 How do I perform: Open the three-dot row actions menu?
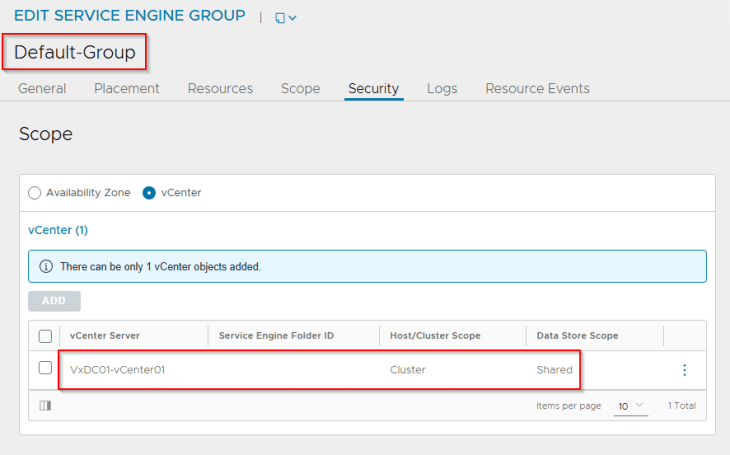[x=684, y=370]
